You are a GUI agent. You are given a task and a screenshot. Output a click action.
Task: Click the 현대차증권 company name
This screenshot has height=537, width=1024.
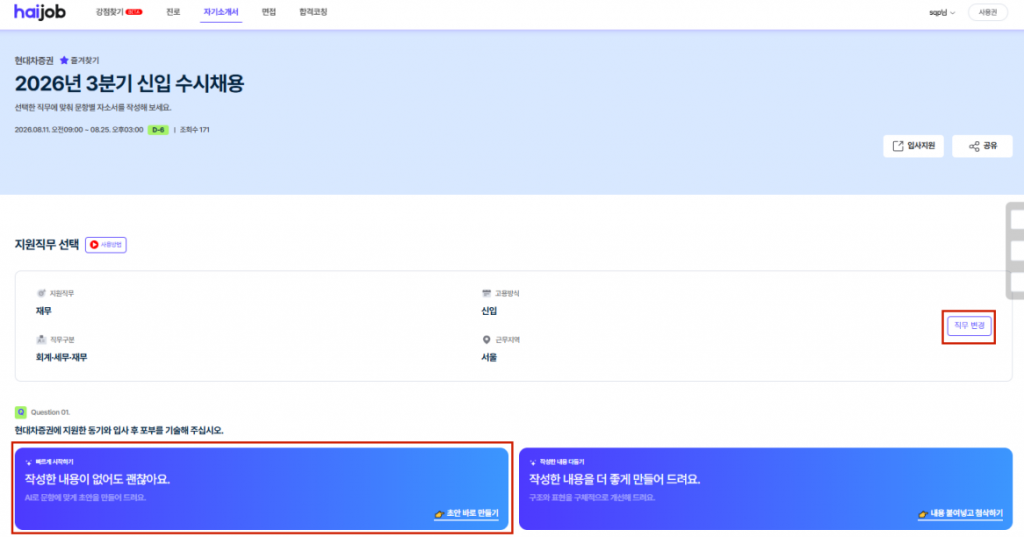pos(34,60)
